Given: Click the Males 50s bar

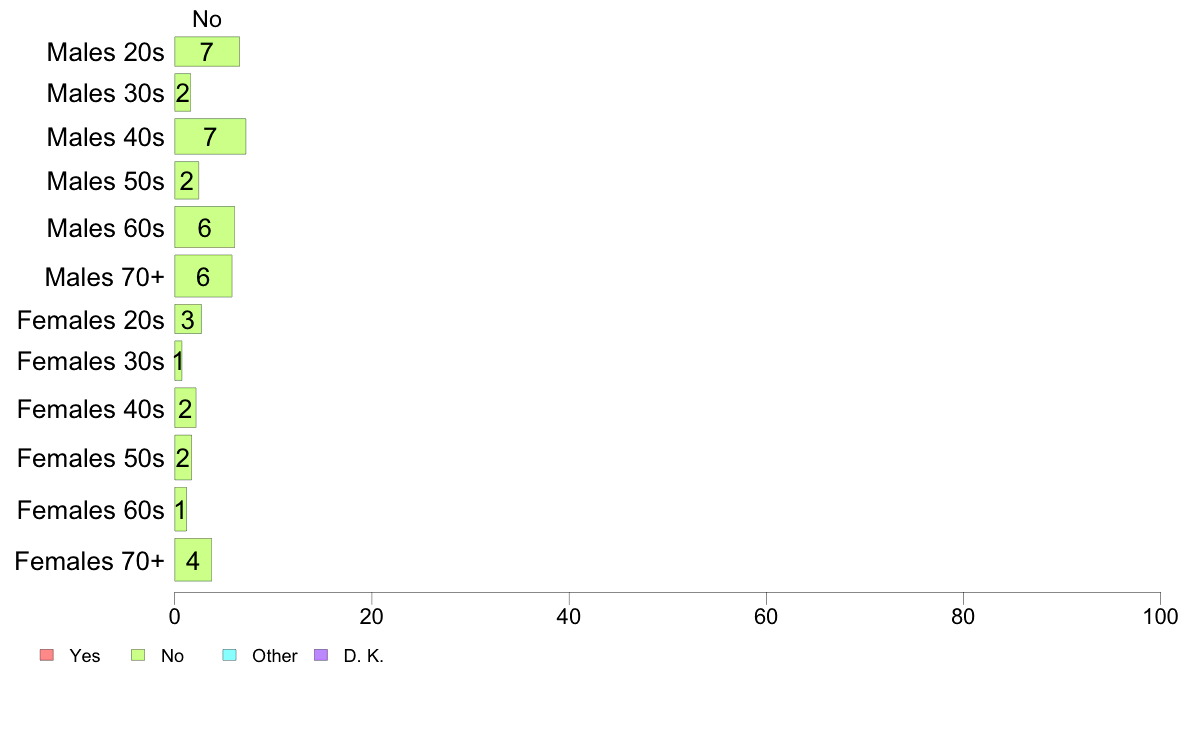Looking at the screenshot, I should (186, 180).
